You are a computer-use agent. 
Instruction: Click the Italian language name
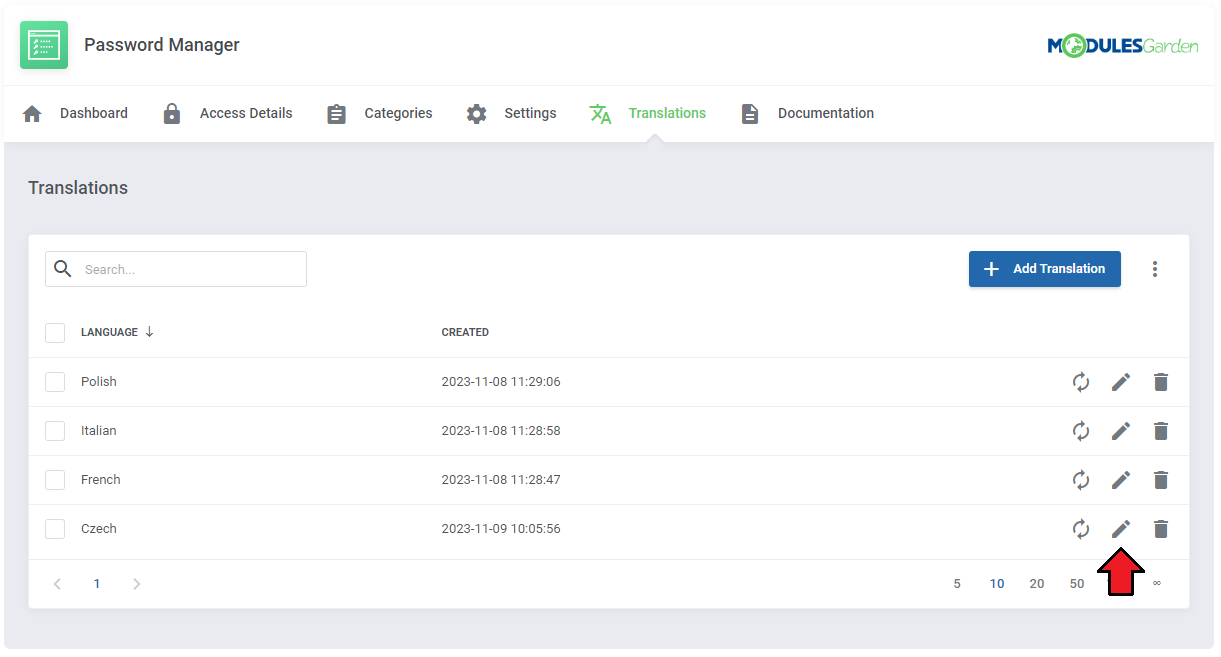click(99, 431)
